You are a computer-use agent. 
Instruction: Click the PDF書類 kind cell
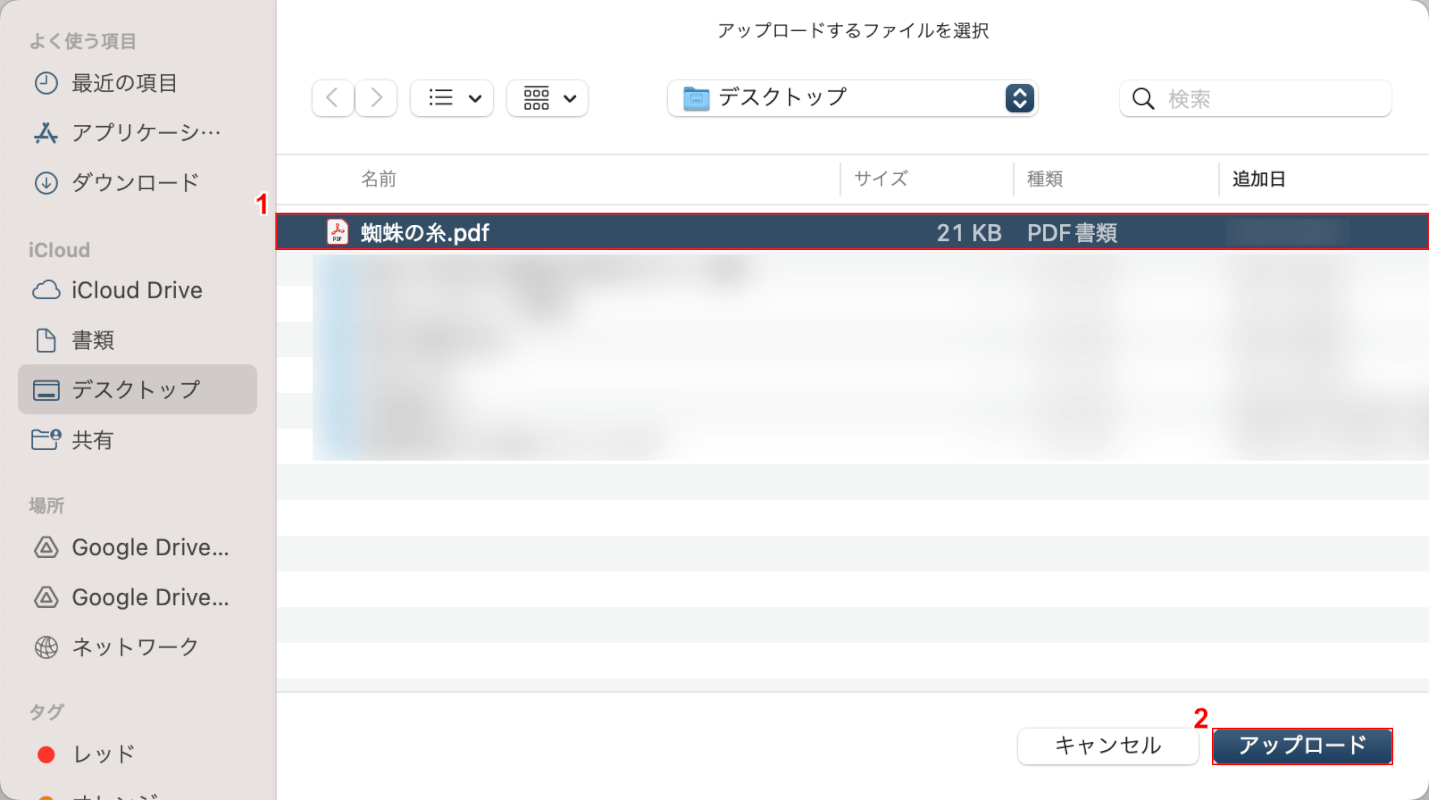click(1072, 233)
